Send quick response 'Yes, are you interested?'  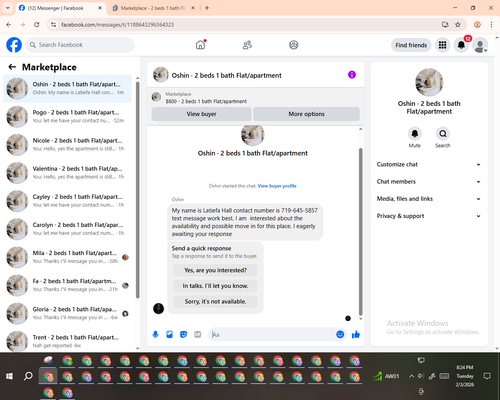pyautogui.click(x=215, y=270)
